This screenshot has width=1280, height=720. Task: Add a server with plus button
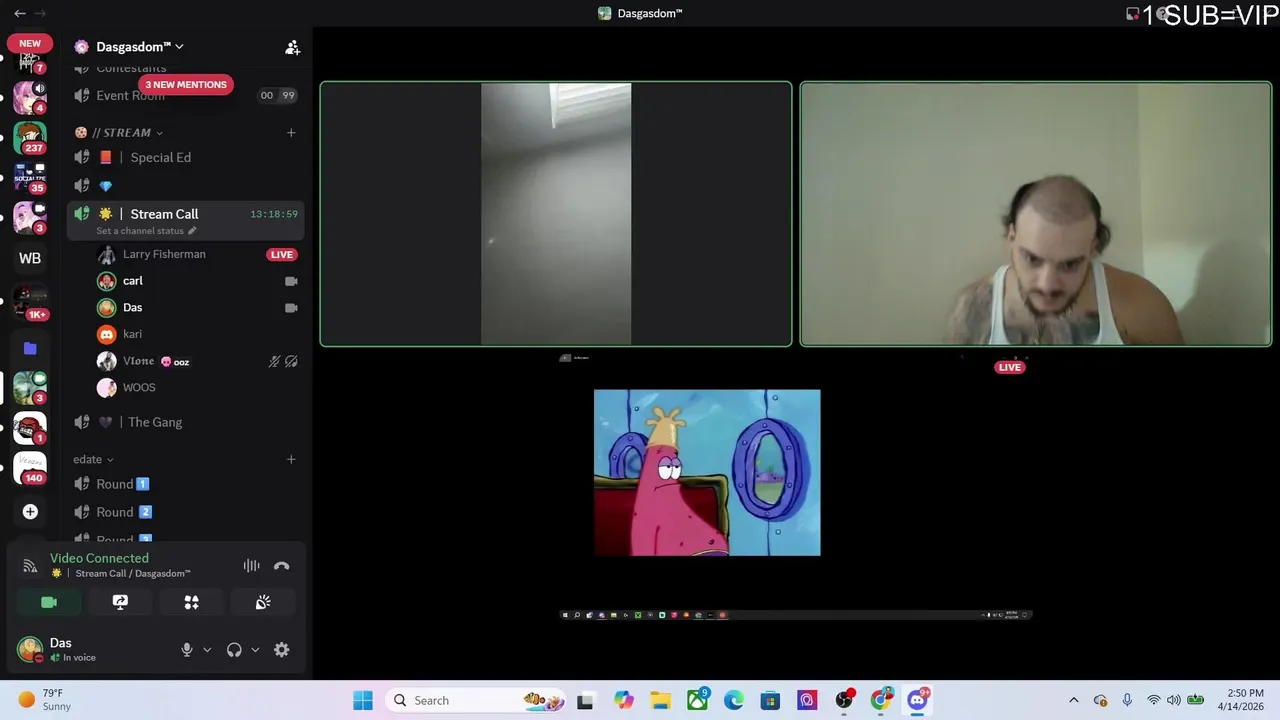[30, 512]
